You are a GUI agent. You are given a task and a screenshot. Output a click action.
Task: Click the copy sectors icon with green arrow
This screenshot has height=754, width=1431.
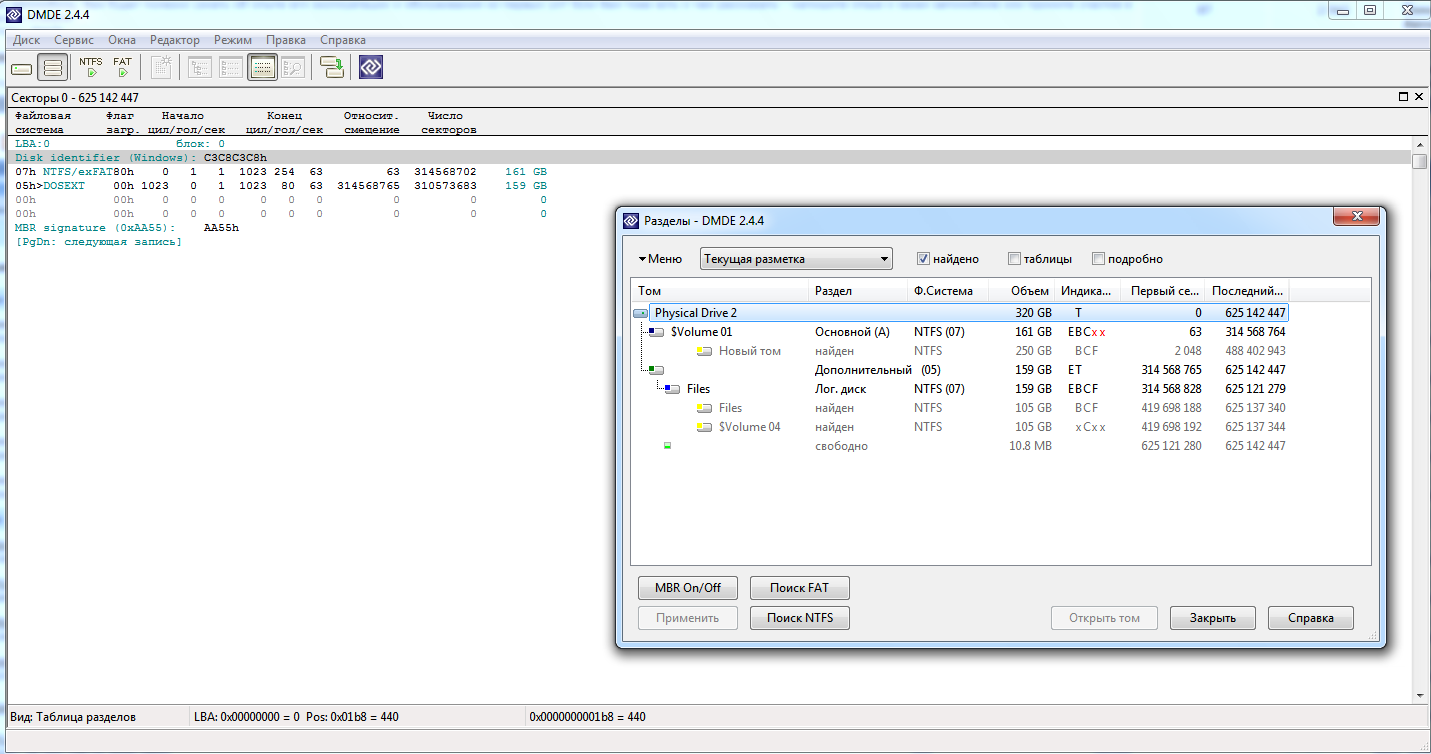pos(332,68)
